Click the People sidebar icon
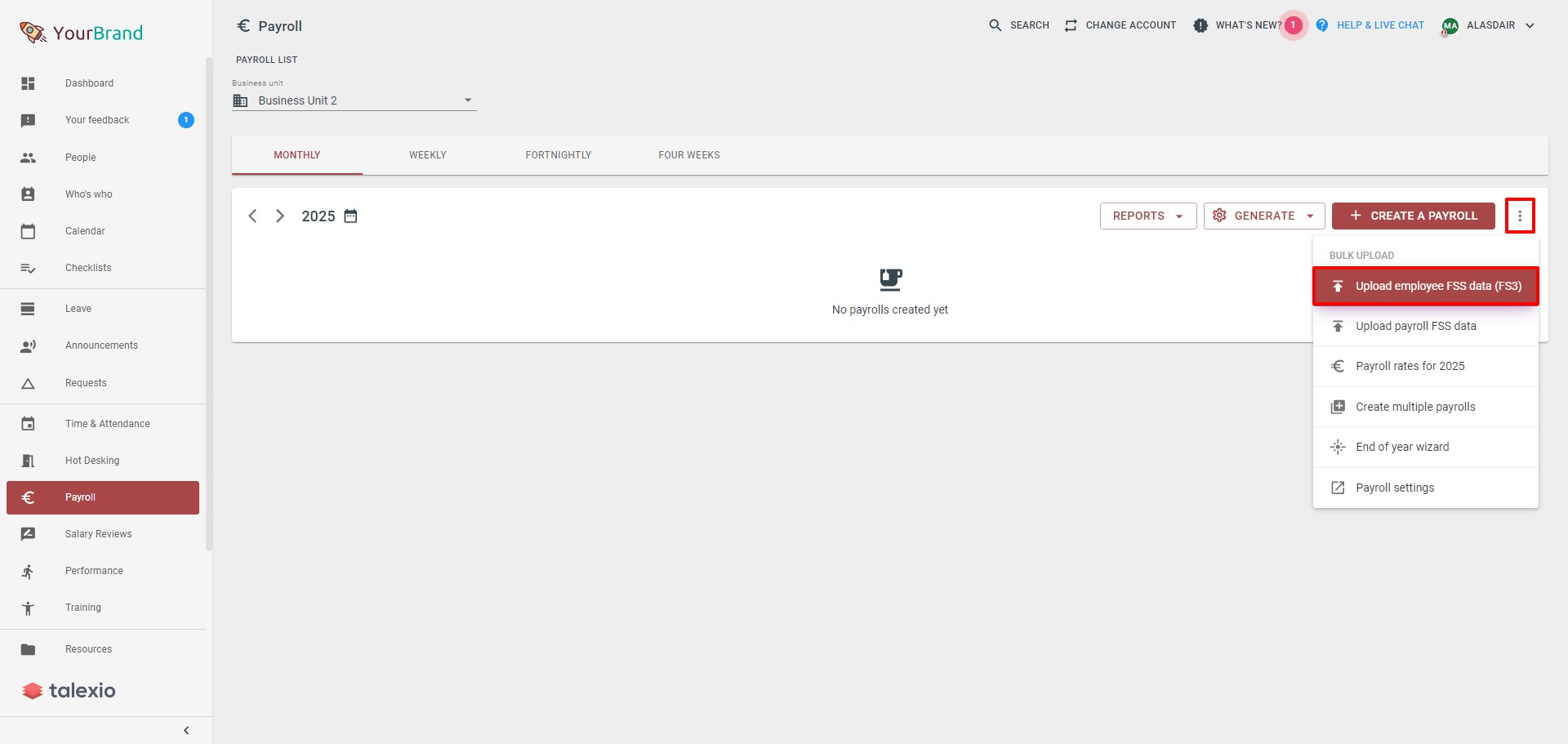 coord(28,158)
